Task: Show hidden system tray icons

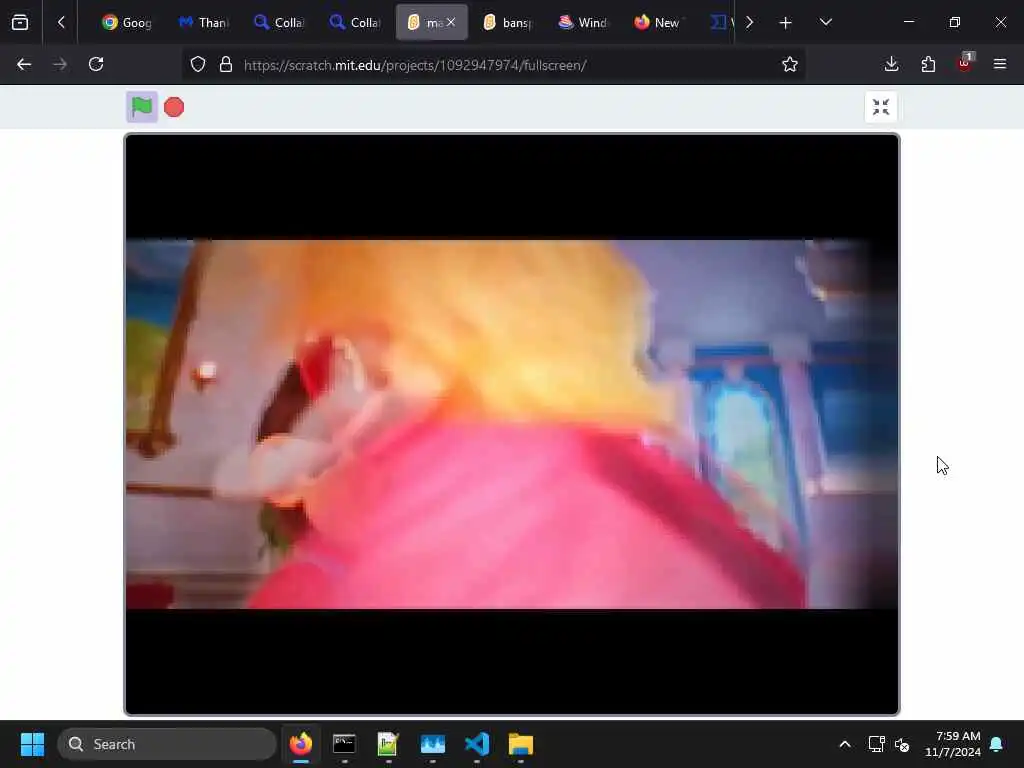Action: coord(844,744)
